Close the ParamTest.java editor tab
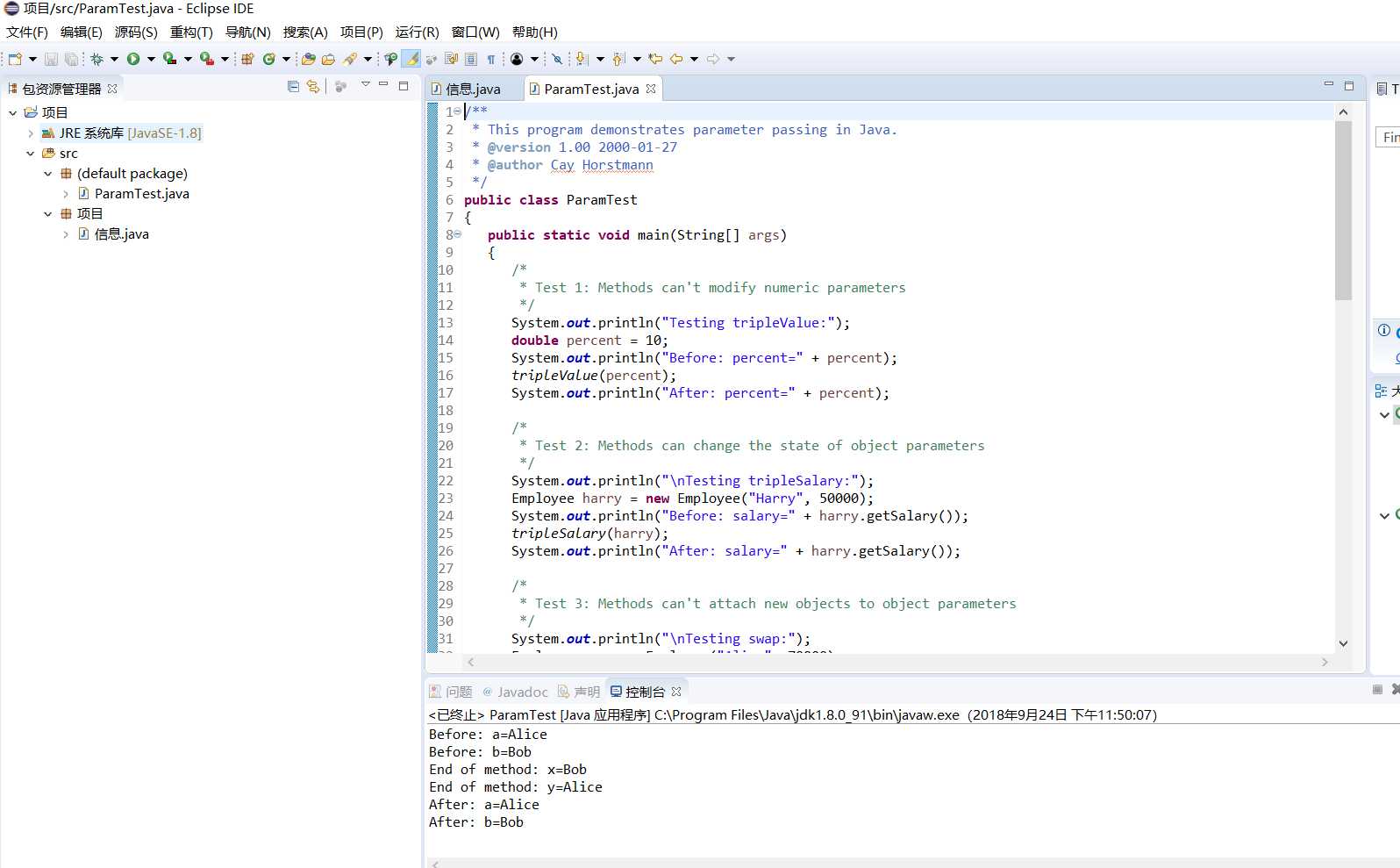The height and width of the screenshot is (868, 1400). click(x=651, y=89)
